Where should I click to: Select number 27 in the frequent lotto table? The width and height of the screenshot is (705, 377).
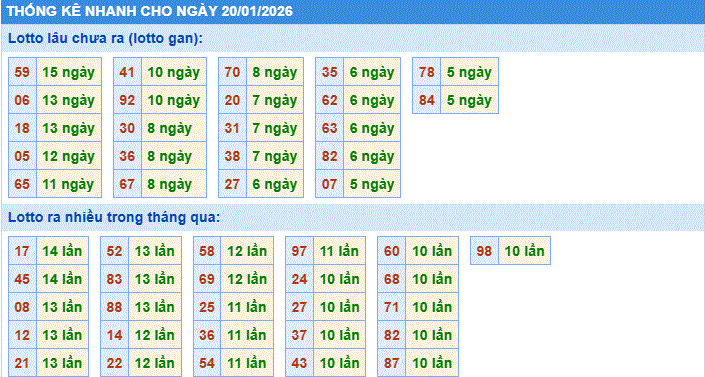click(x=299, y=307)
